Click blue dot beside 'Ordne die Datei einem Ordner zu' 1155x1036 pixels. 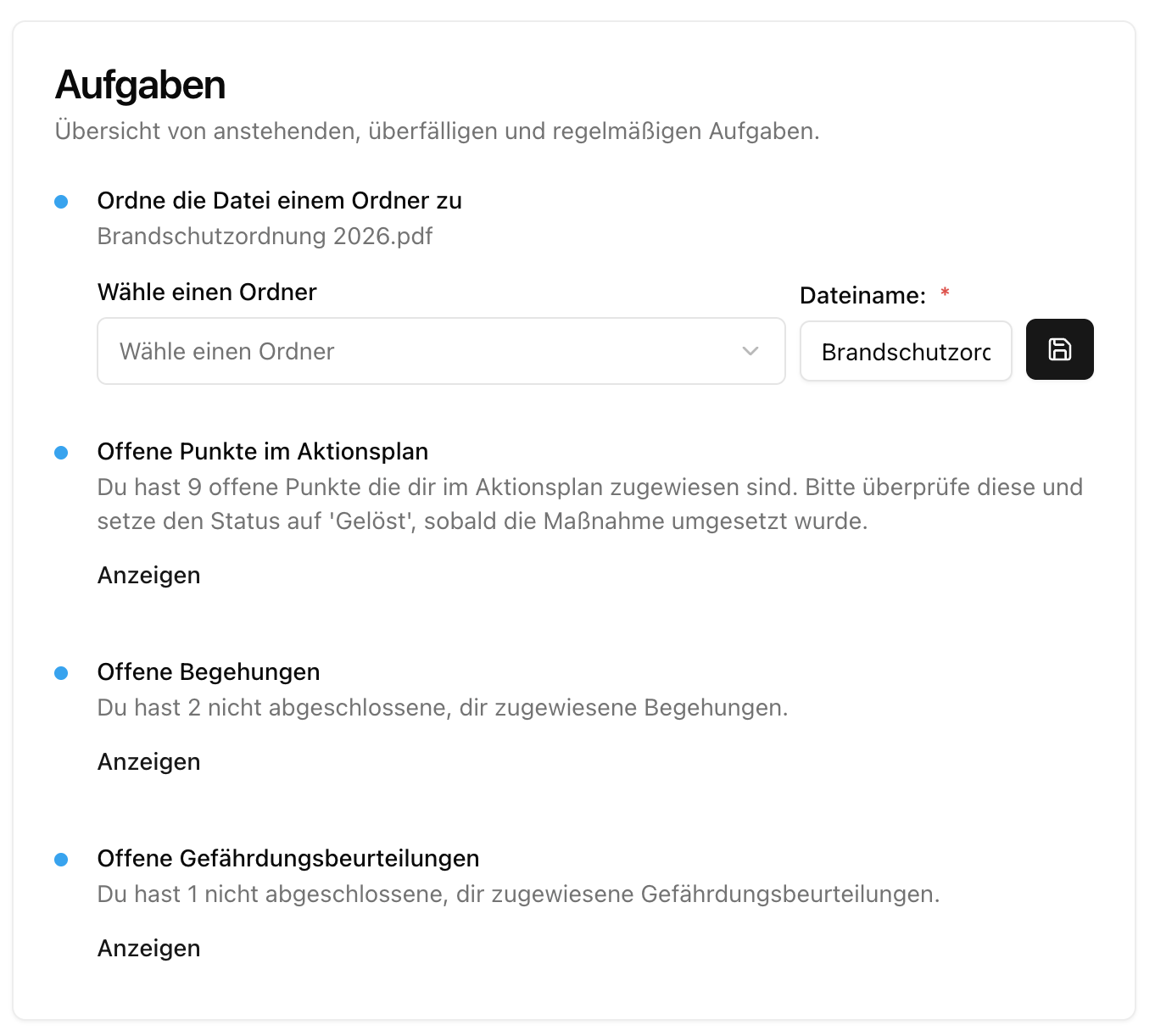pyautogui.click(x=61, y=202)
